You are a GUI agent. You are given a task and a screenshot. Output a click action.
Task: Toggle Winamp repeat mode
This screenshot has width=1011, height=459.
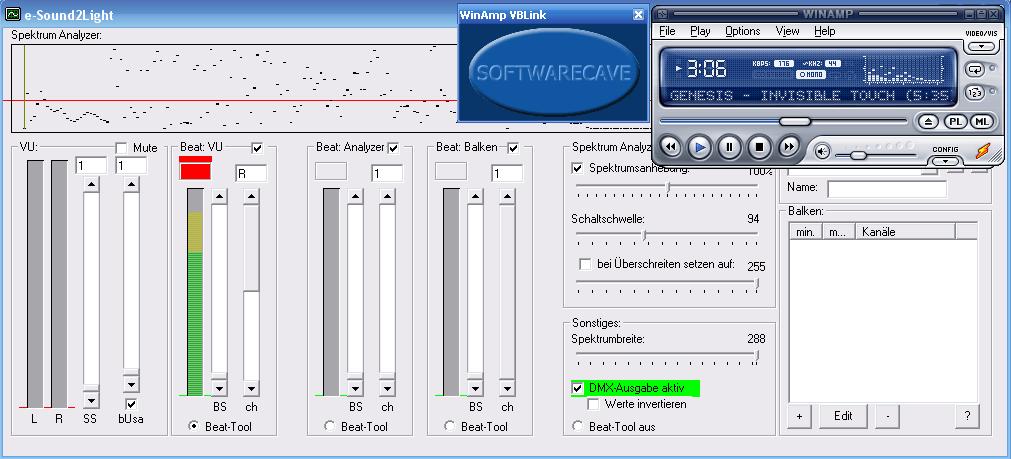point(974,69)
